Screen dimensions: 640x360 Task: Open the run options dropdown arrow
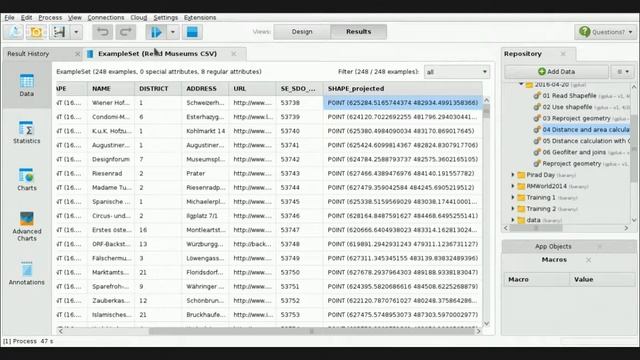tap(173, 32)
